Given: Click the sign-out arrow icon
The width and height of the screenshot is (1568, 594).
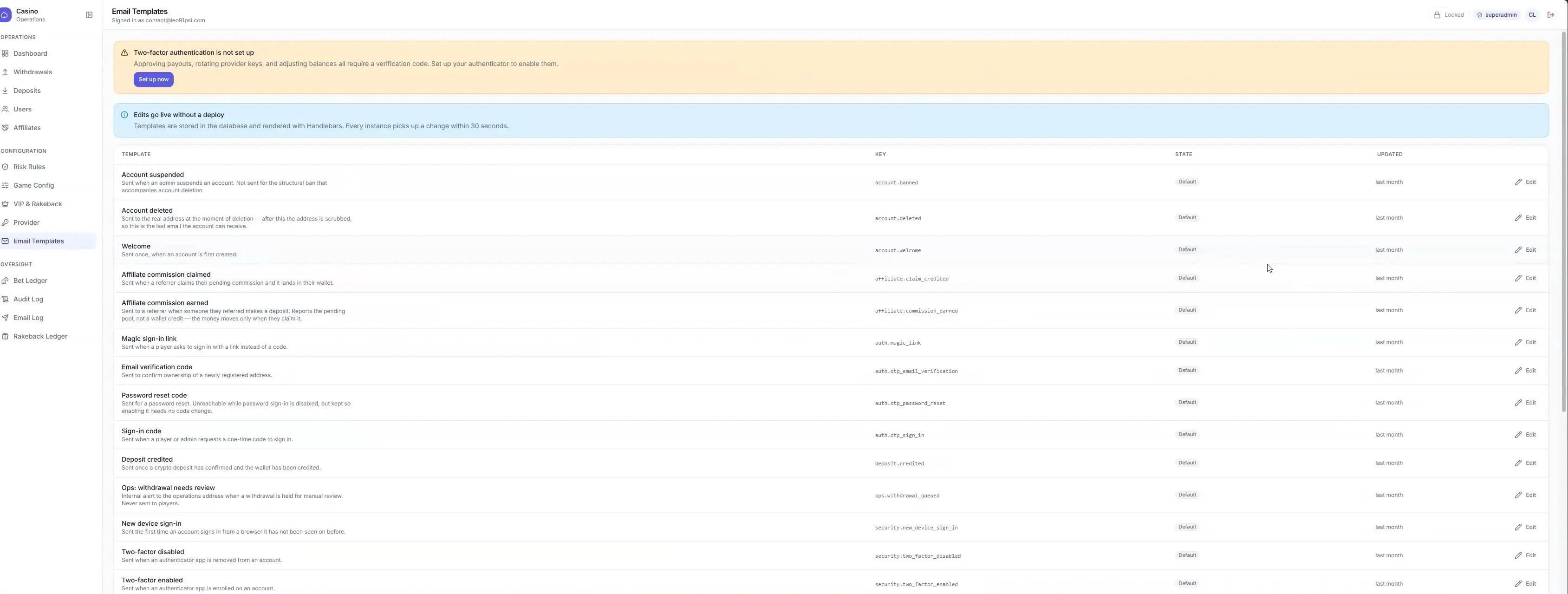Looking at the screenshot, I should 1550,15.
